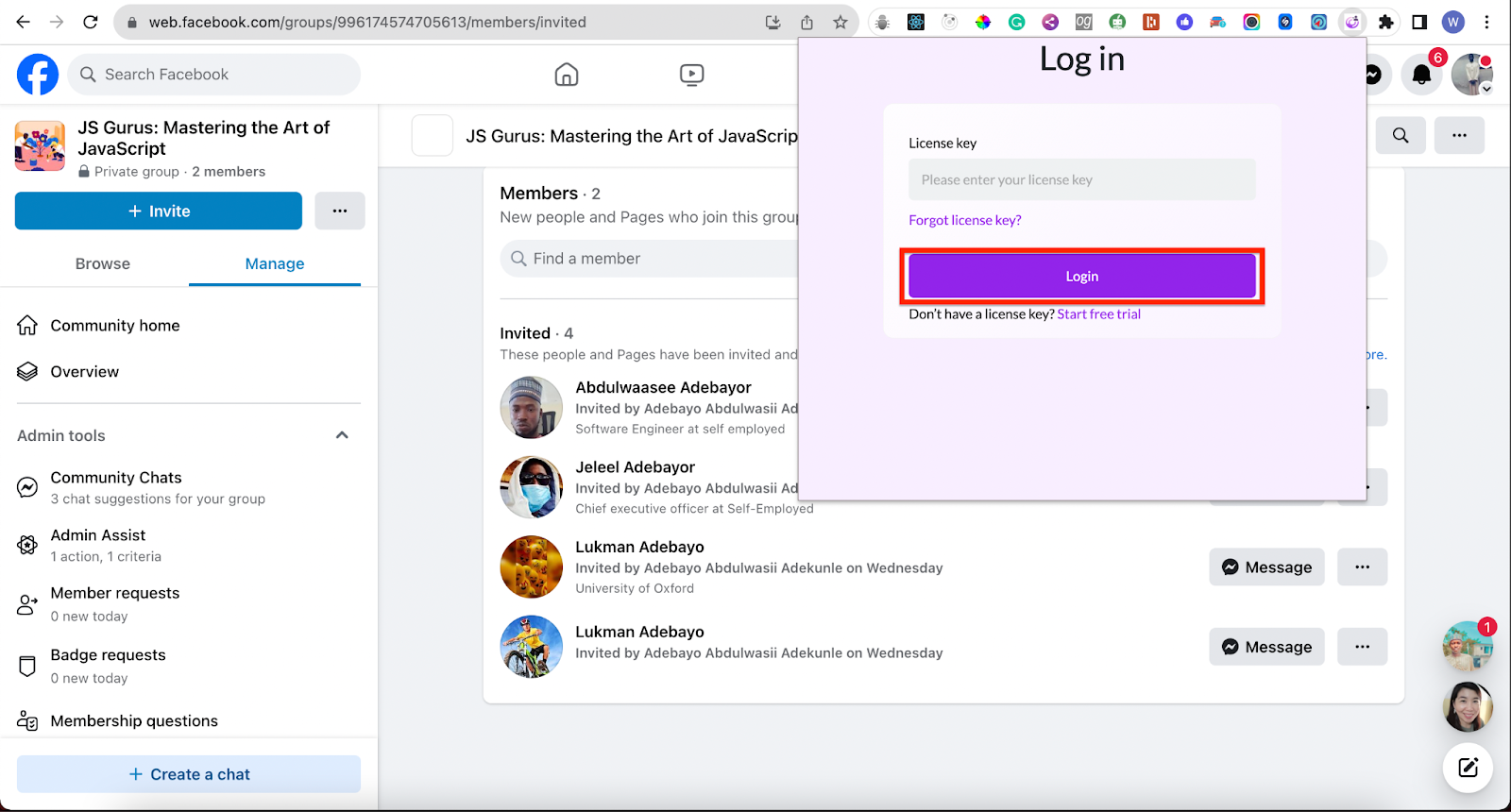The width and height of the screenshot is (1511, 812).
Task: Open the Messenger icon in the header
Action: coord(1374,75)
